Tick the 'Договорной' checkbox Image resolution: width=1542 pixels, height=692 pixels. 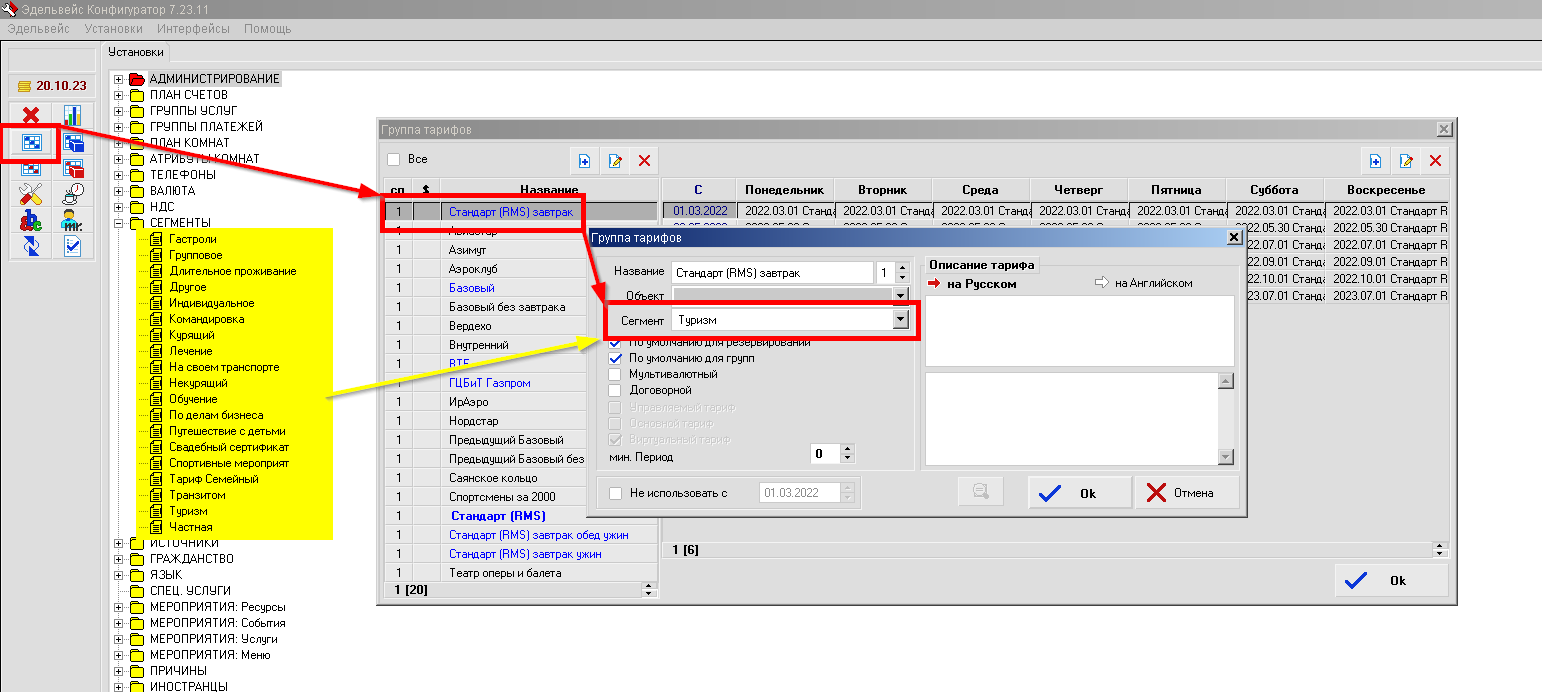pyautogui.click(x=615, y=390)
